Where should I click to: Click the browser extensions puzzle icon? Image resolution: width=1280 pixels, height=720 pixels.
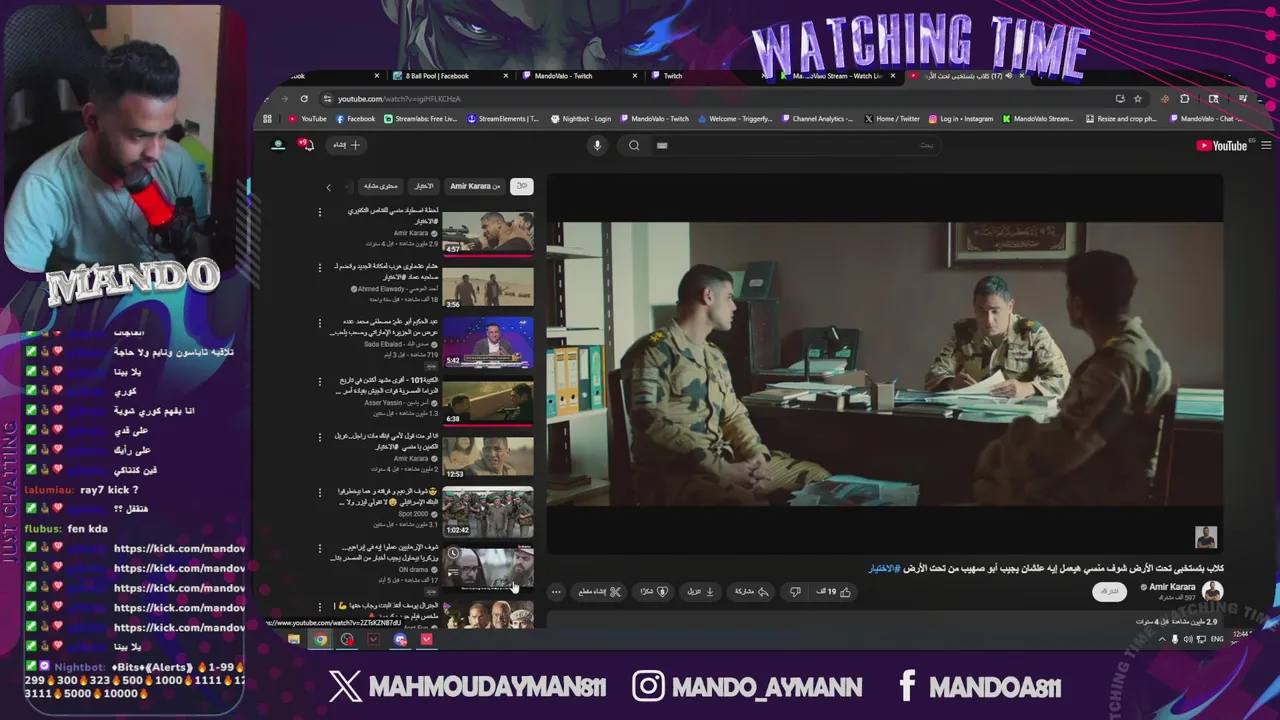click(1185, 99)
